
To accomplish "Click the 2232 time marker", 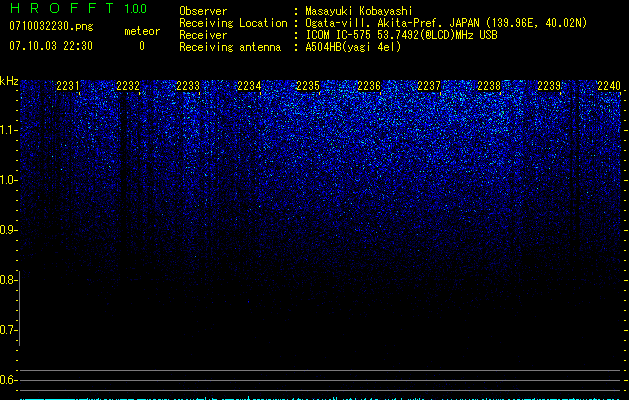I will coord(128,85).
